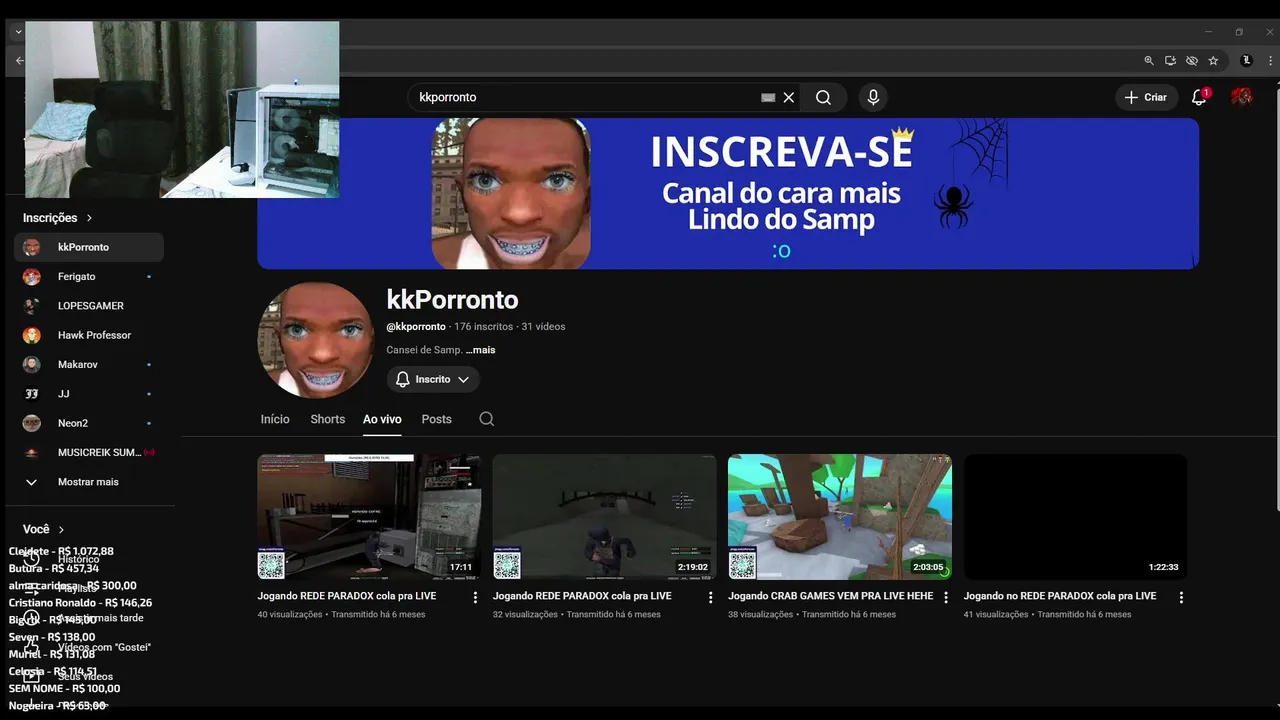Screen dimensions: 1280x720
Task: Click title 'Jogando REDE PARADOX' with 32 visualizações
Action: pos(582,596)
